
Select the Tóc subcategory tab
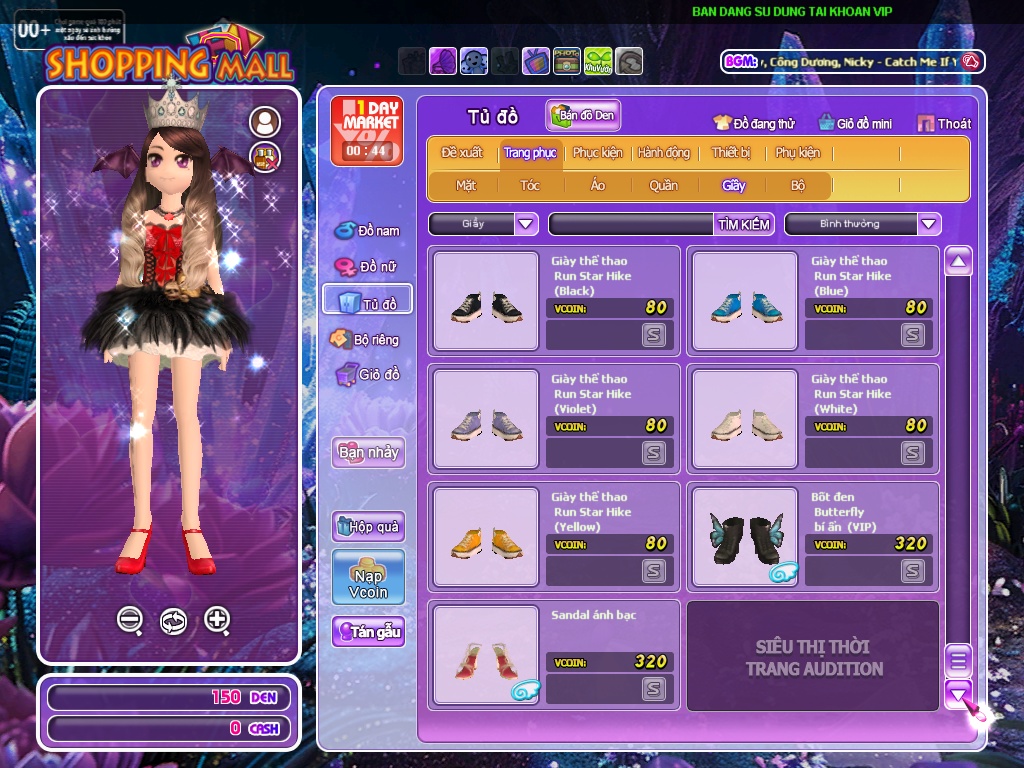tap(530, 185)
